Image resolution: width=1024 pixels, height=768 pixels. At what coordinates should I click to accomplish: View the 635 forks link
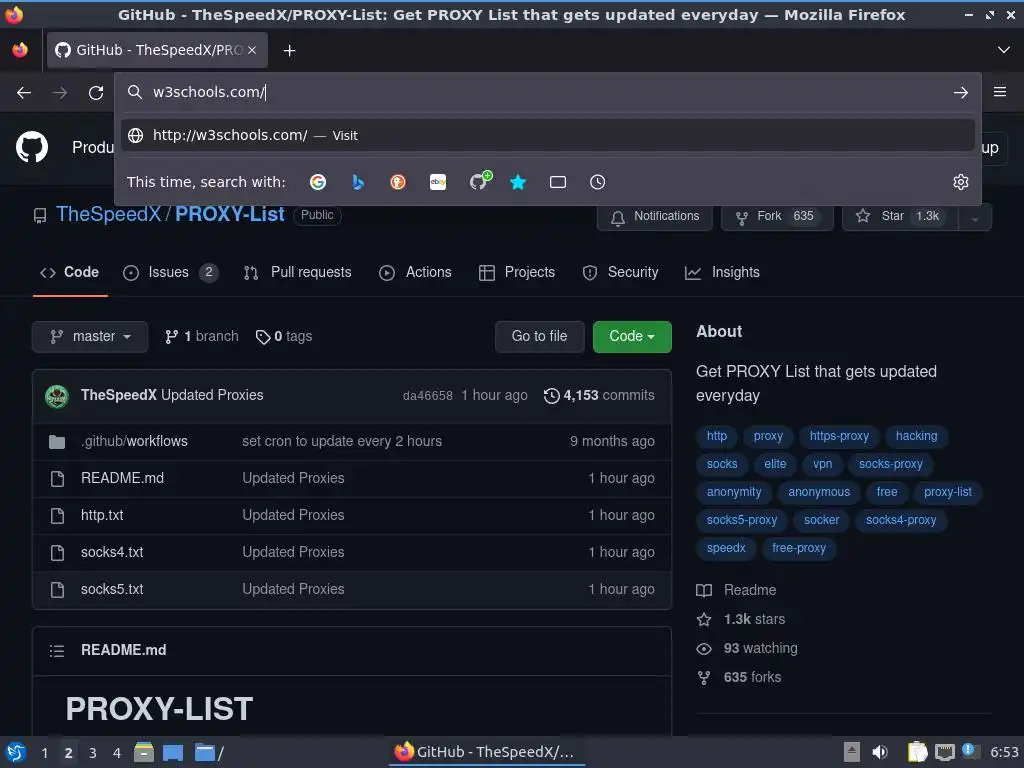(x=739, y=678)
